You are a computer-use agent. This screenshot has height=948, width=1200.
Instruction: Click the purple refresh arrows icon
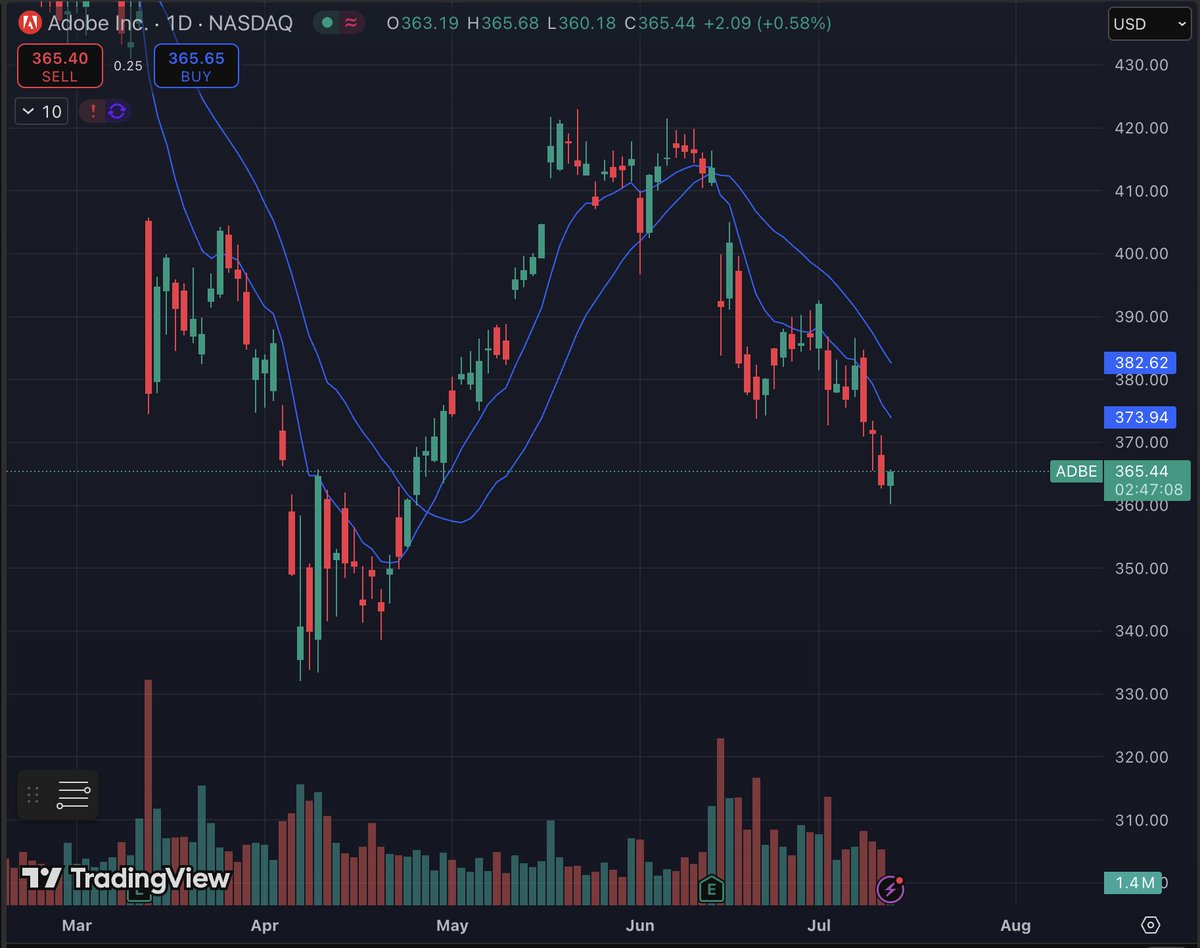point(117,111)
